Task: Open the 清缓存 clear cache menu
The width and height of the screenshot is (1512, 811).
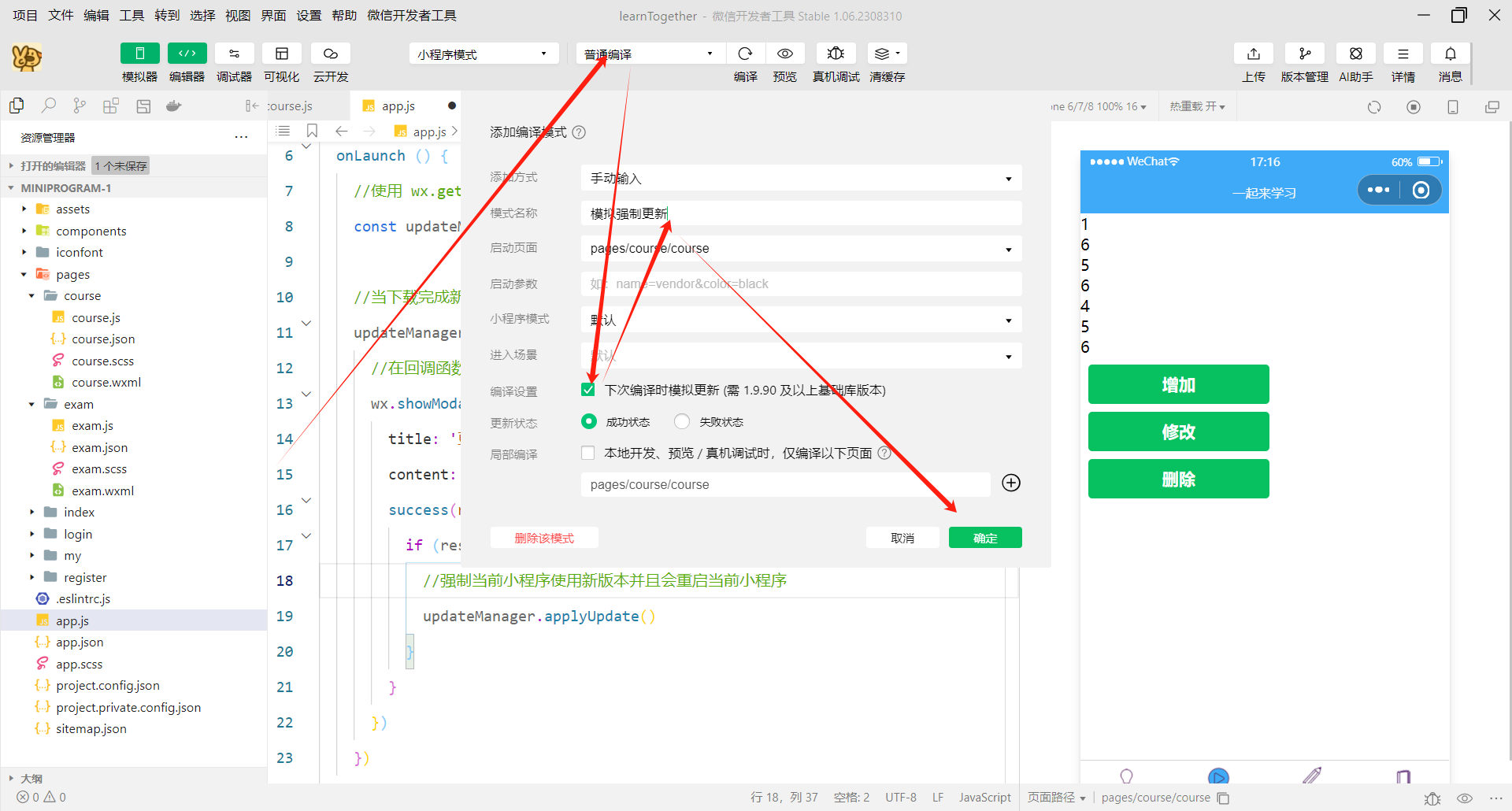Action: pyautogui.click(x=887, y=54)
